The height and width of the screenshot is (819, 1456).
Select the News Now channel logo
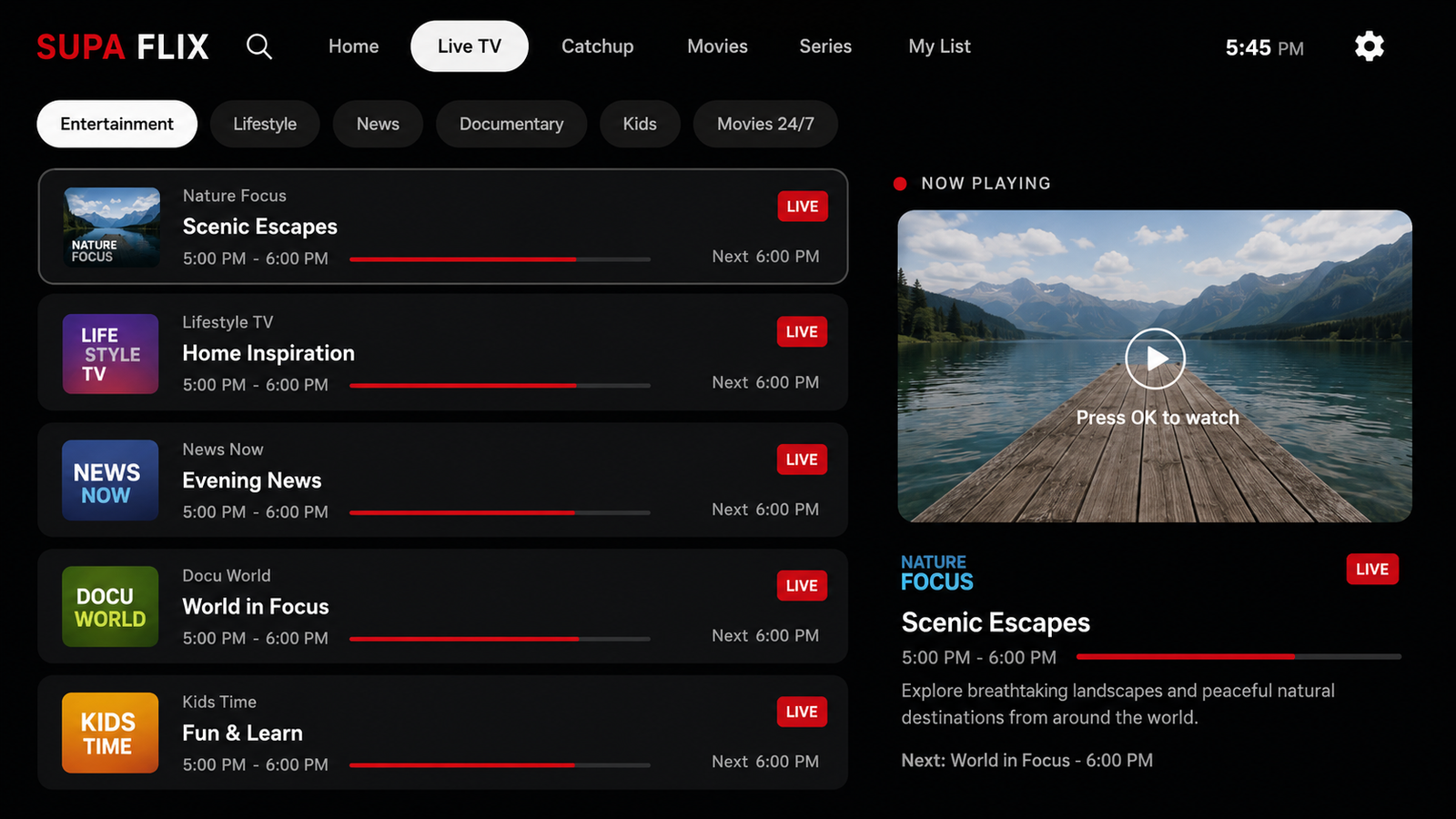pyautogui.click(x=110, y=480)
